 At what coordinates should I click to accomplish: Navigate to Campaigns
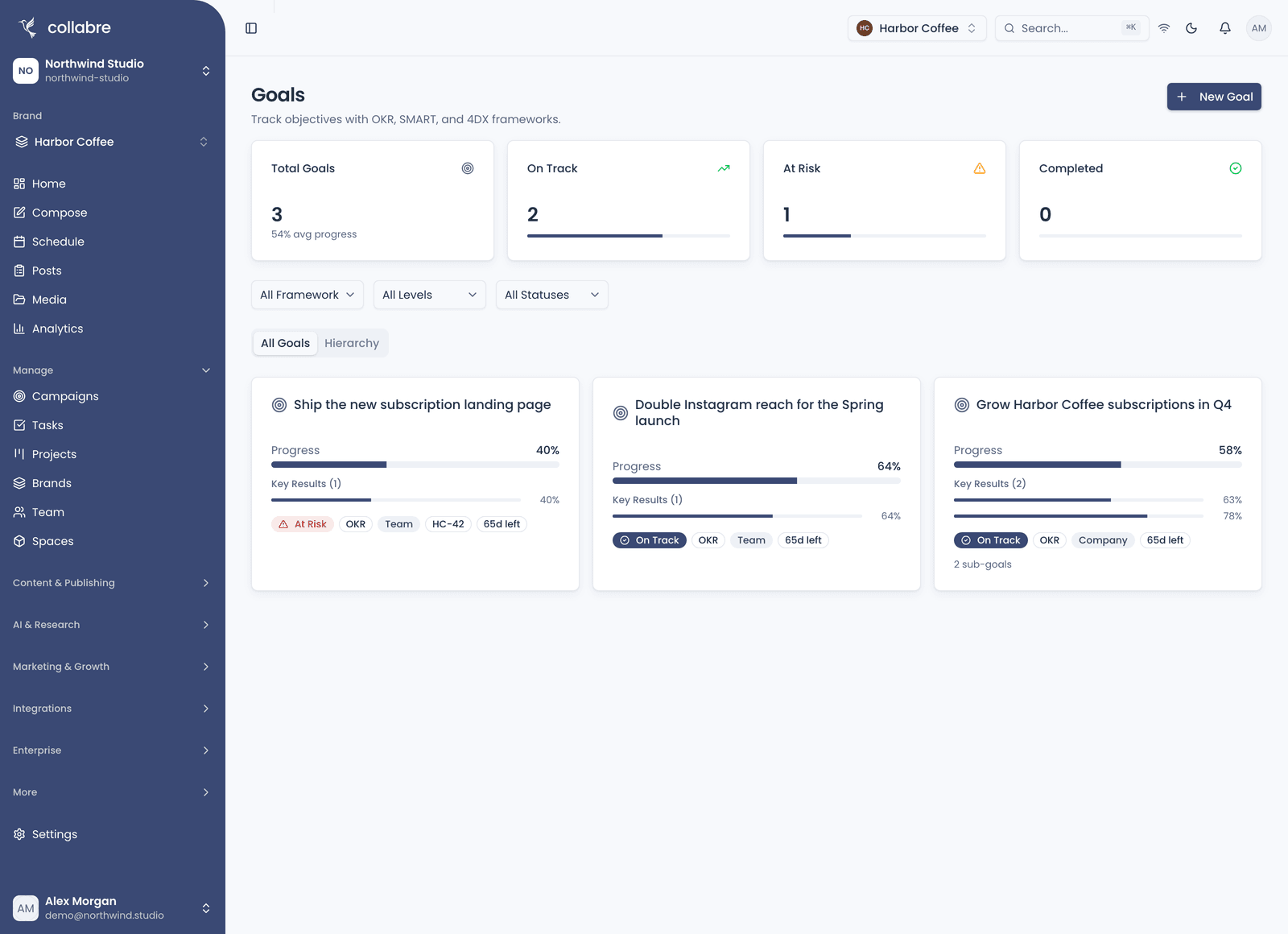[113, 396]
